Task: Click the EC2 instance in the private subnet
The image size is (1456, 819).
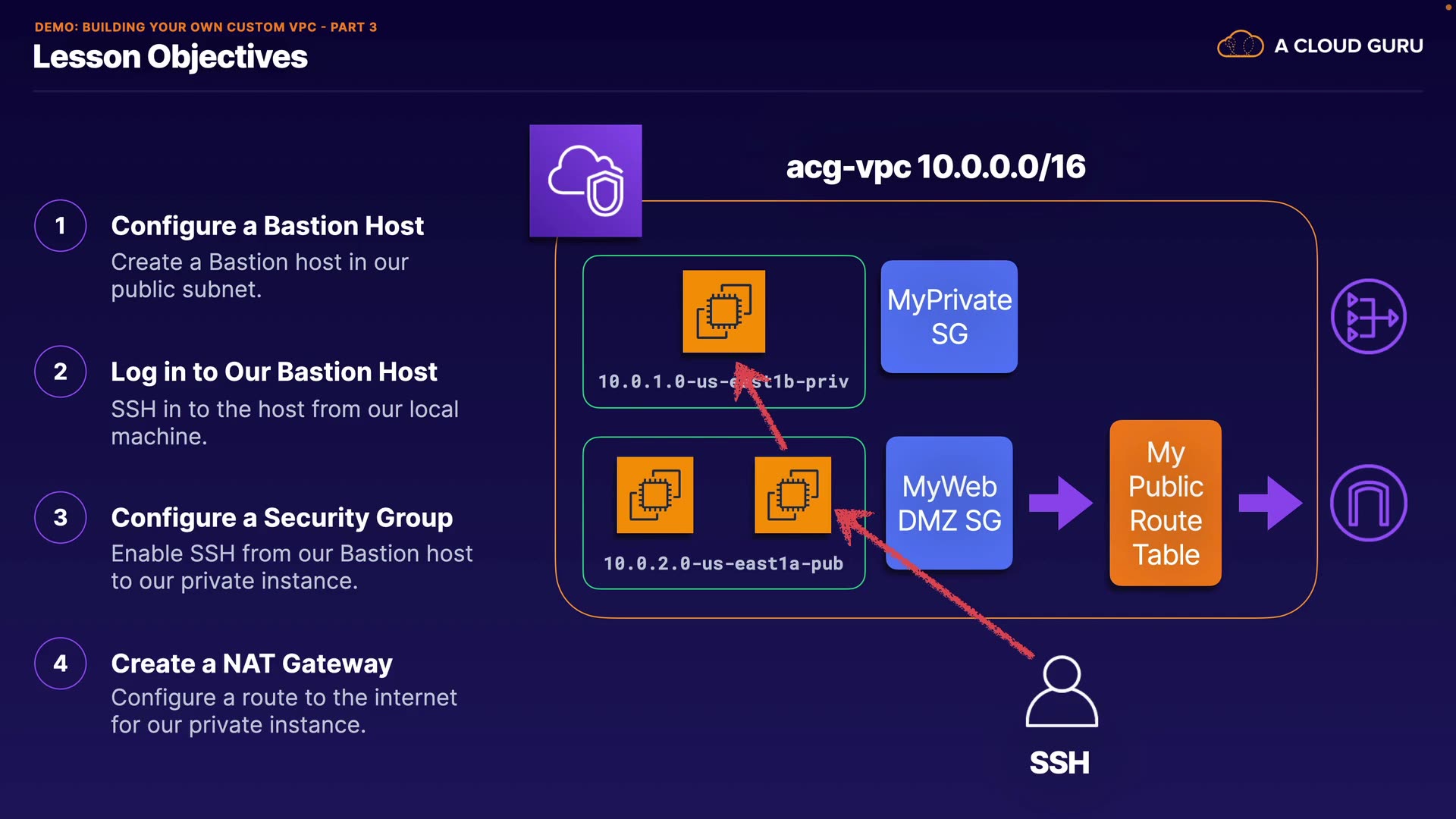Action: pyautogui.click(x=723, y=311)
